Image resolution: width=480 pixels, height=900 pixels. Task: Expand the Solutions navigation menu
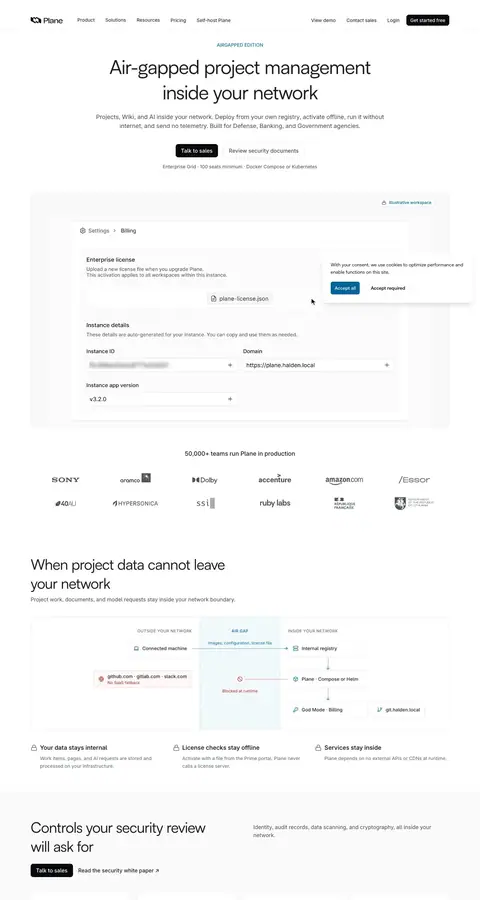pyautogui.click(x=115, y=20)
